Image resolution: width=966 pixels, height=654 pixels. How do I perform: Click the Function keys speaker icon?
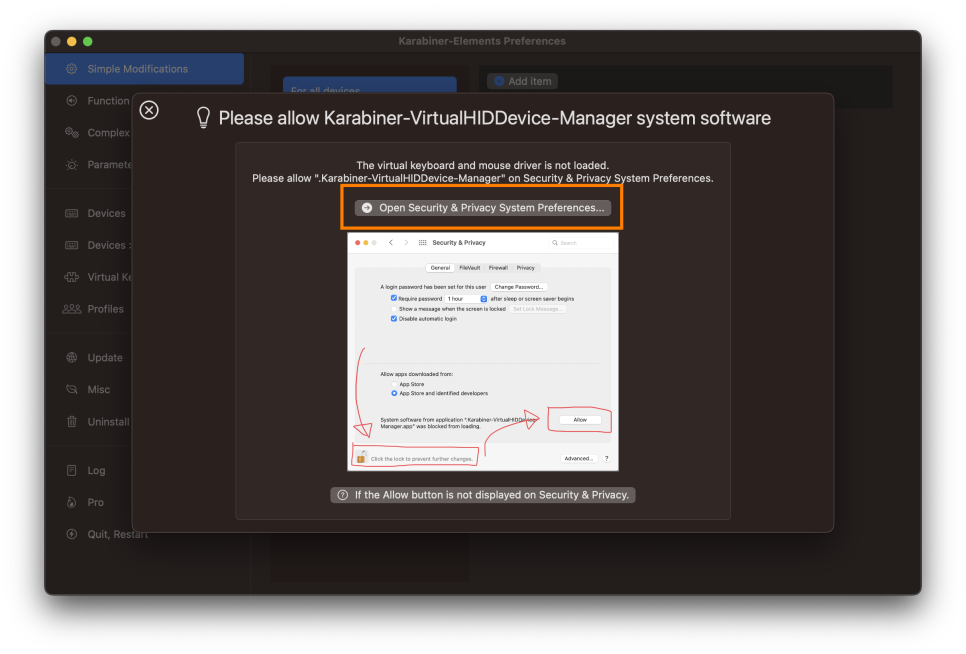[x=71, y=101]
